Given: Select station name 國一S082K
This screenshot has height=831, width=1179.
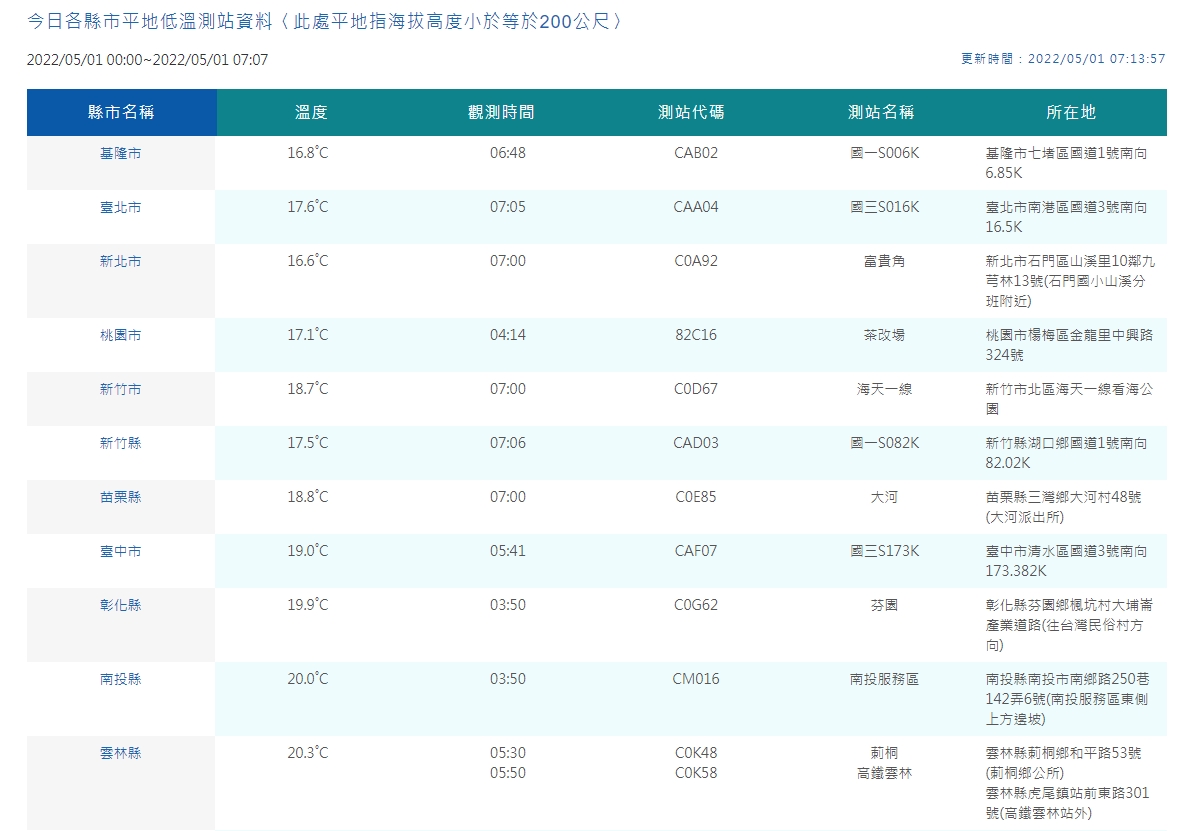Looking at the screenshot, I should (884, 444).
